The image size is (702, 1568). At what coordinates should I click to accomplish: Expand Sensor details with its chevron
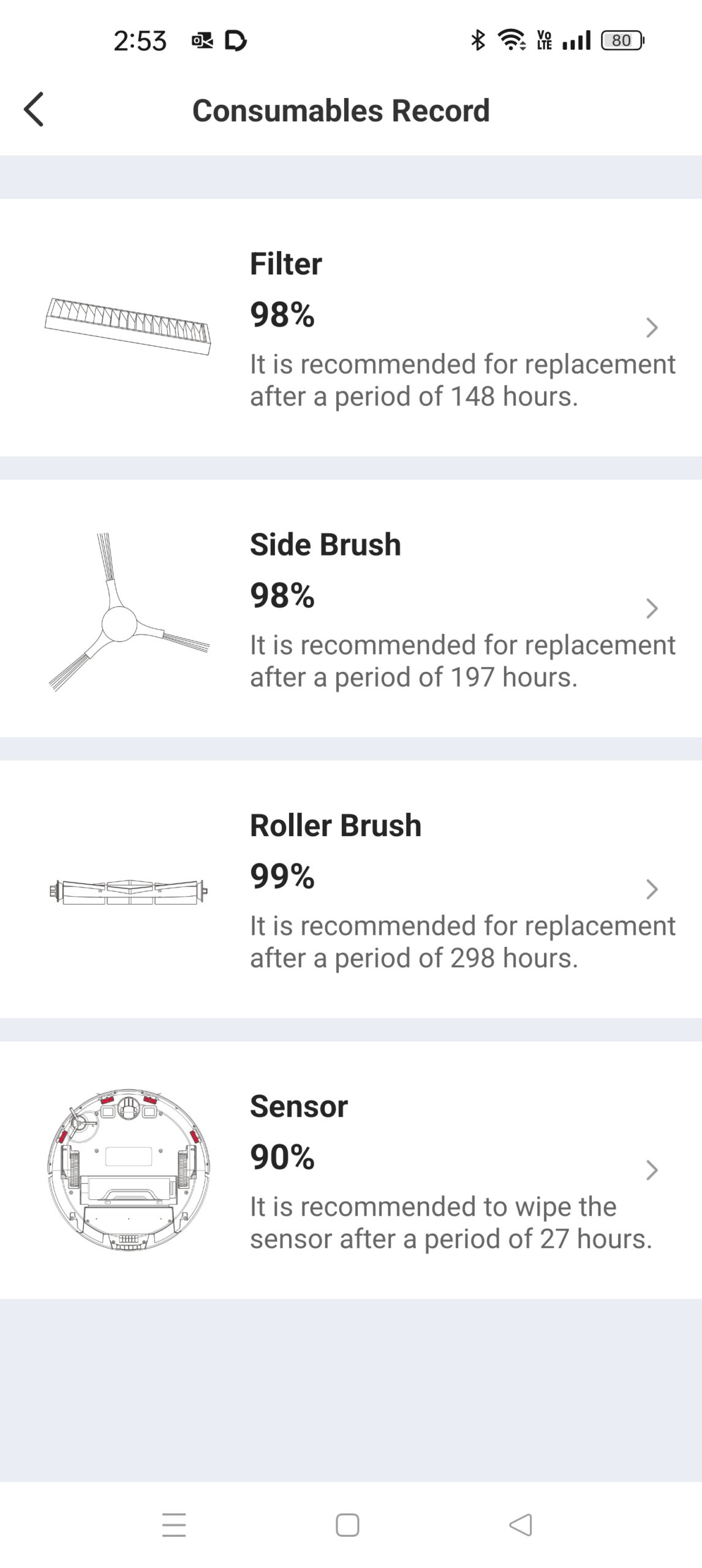[652, 1170]
